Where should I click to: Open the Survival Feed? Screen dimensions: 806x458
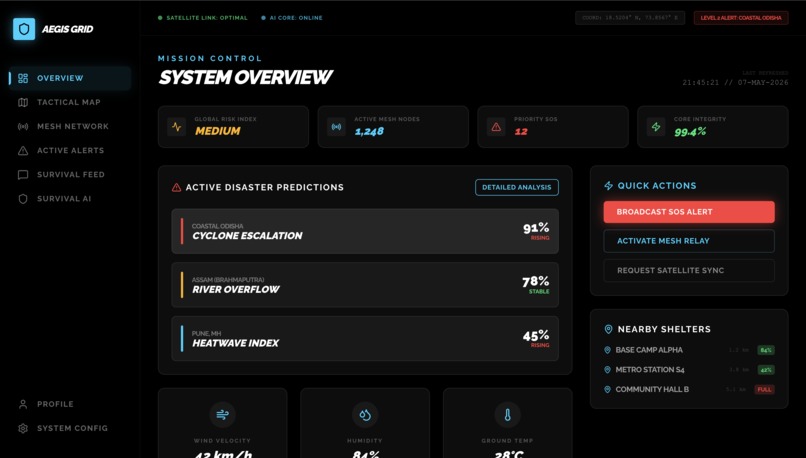[x=70, y=175]
